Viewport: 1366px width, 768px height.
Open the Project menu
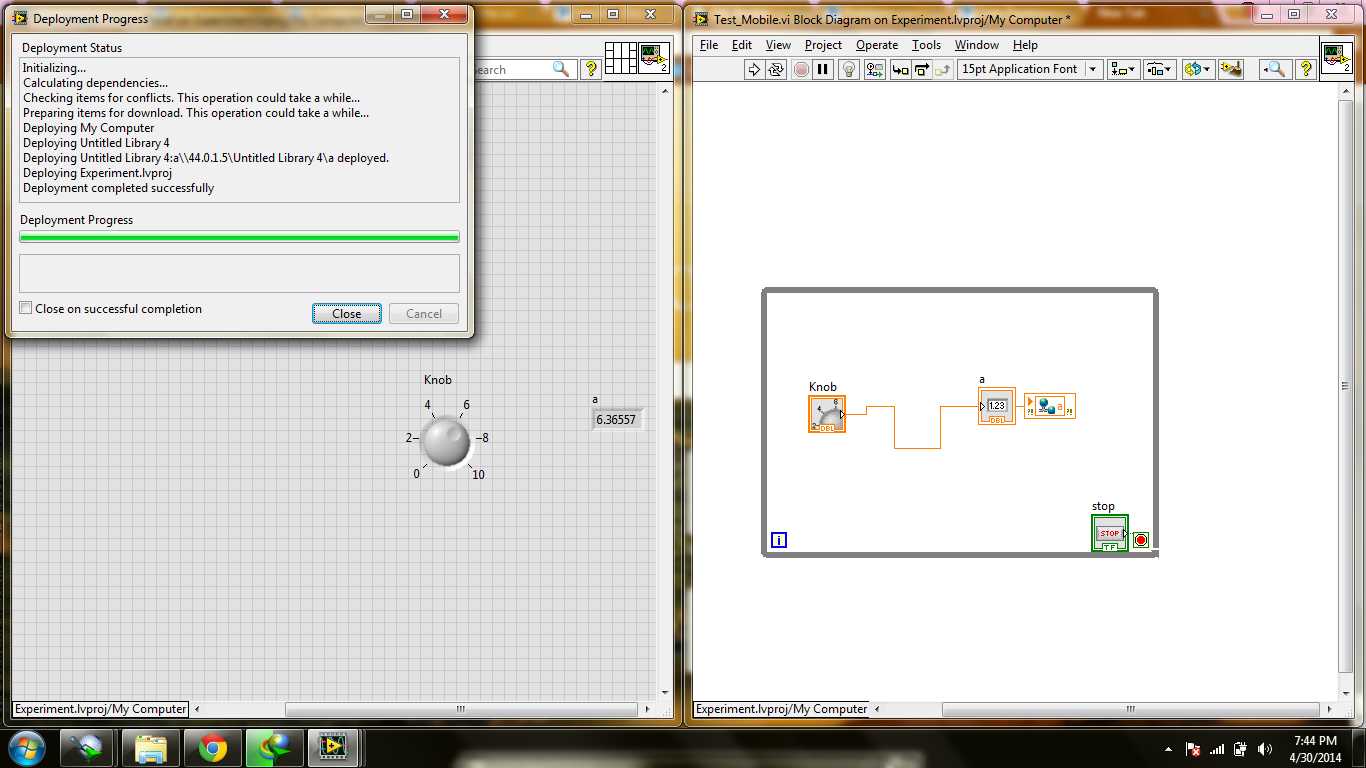click(x=823, y=45)
